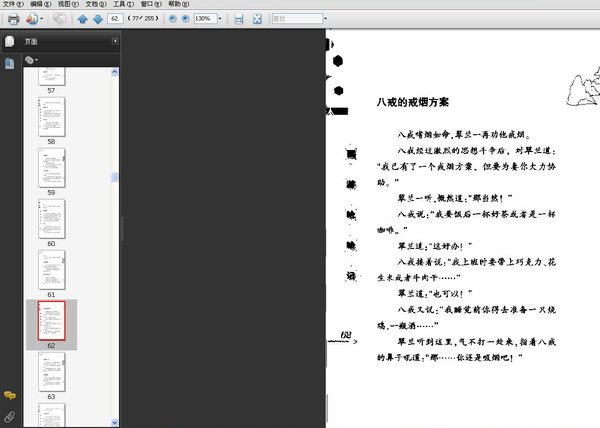This screenshot has height=428, width=600.
Task: Click the line starting 八戒经过激烈的思想斗争后
Action: tap(476, 150)
